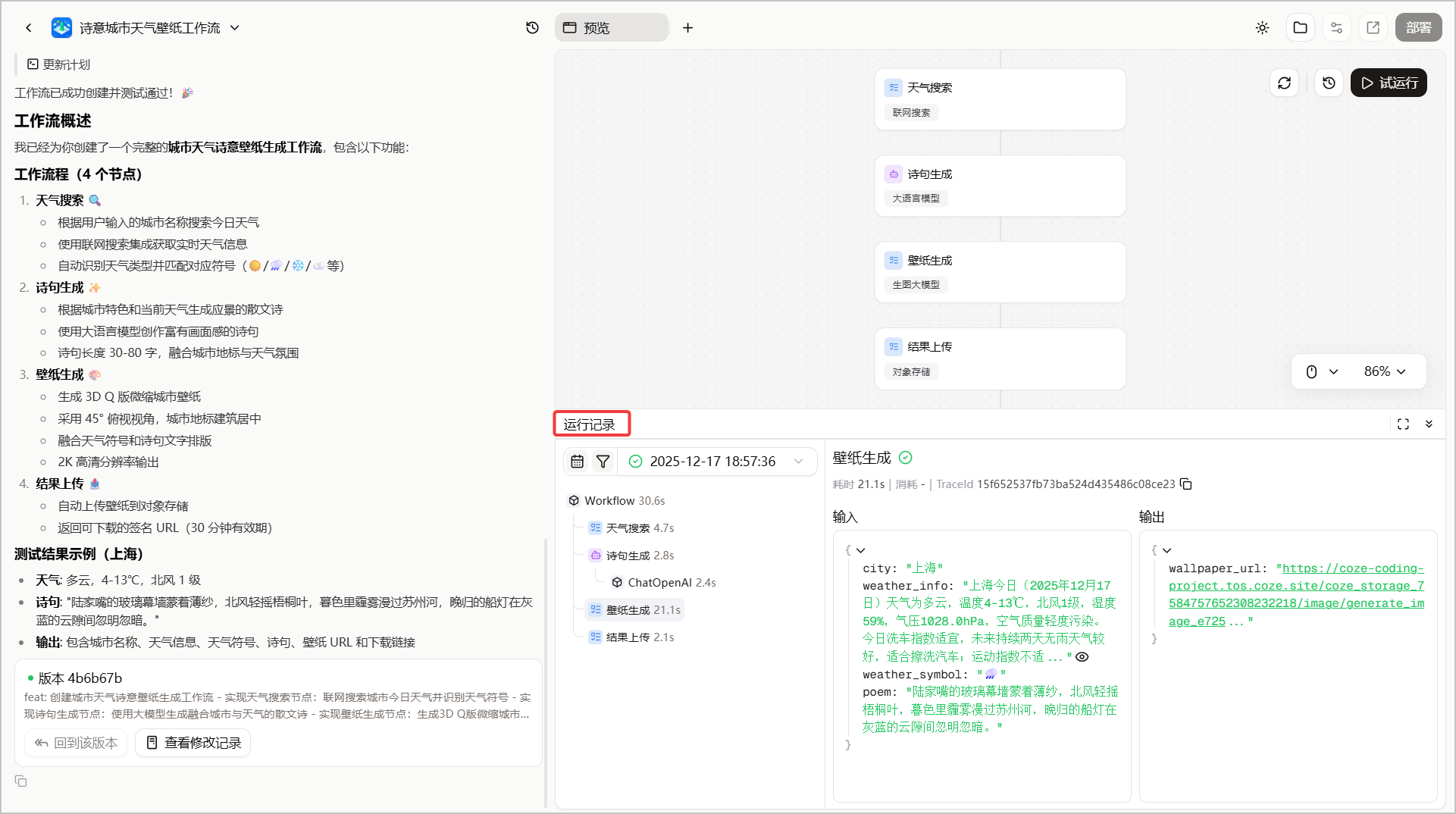Click 生图大模型 tag on node
The width and height of the screenshot is (1456, 814).
(916, 285)
